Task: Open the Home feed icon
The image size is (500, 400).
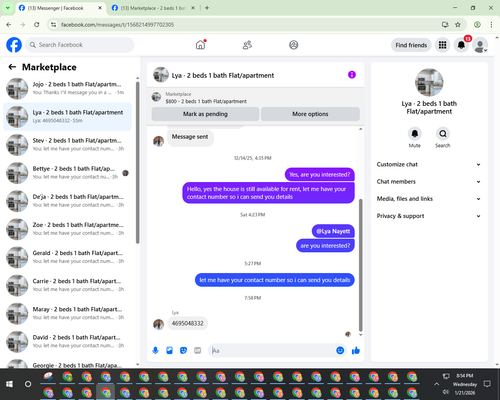Action: [200, 45]
